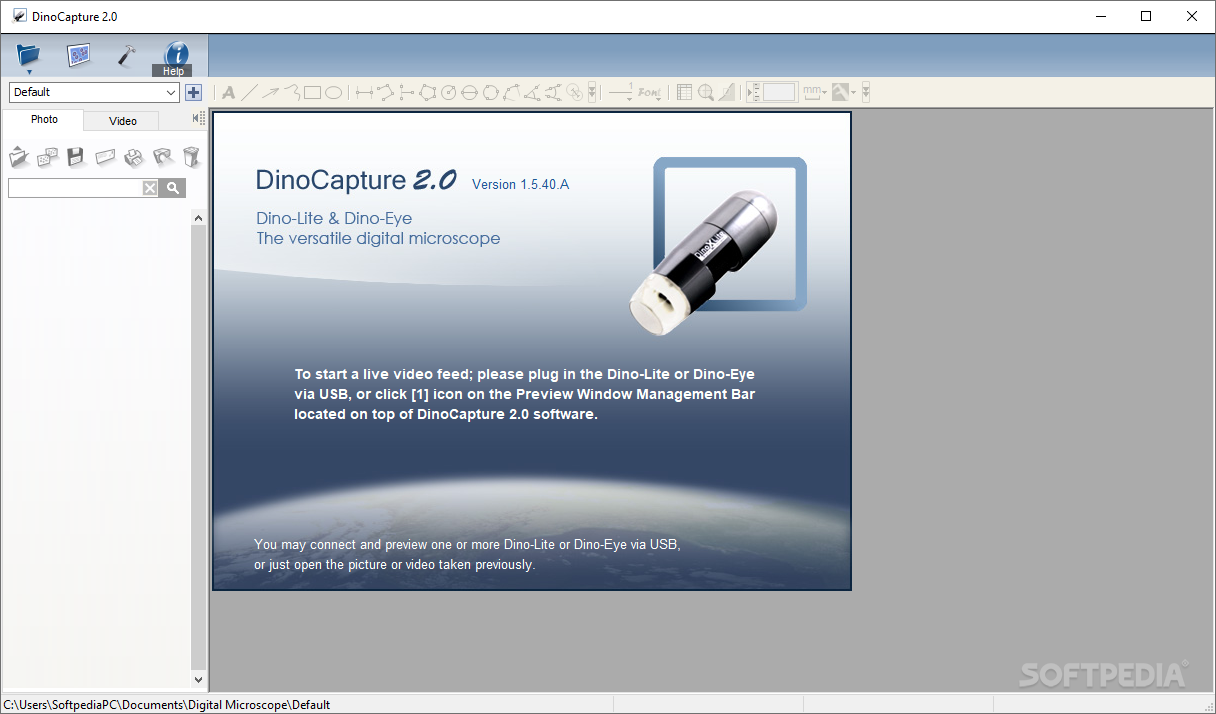Click the magnifier search button

[173, 188]
